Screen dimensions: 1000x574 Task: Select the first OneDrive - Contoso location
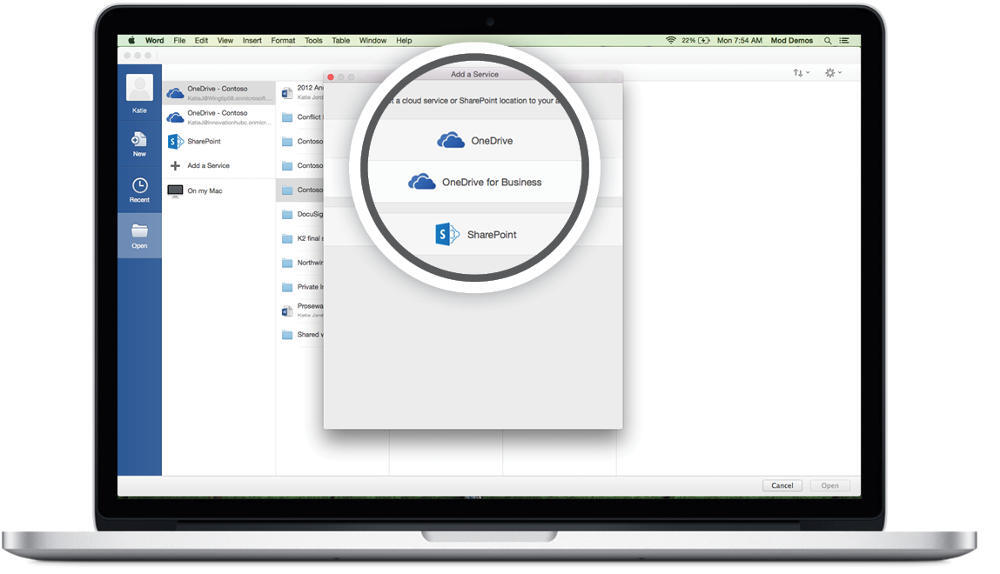[219, 93]
